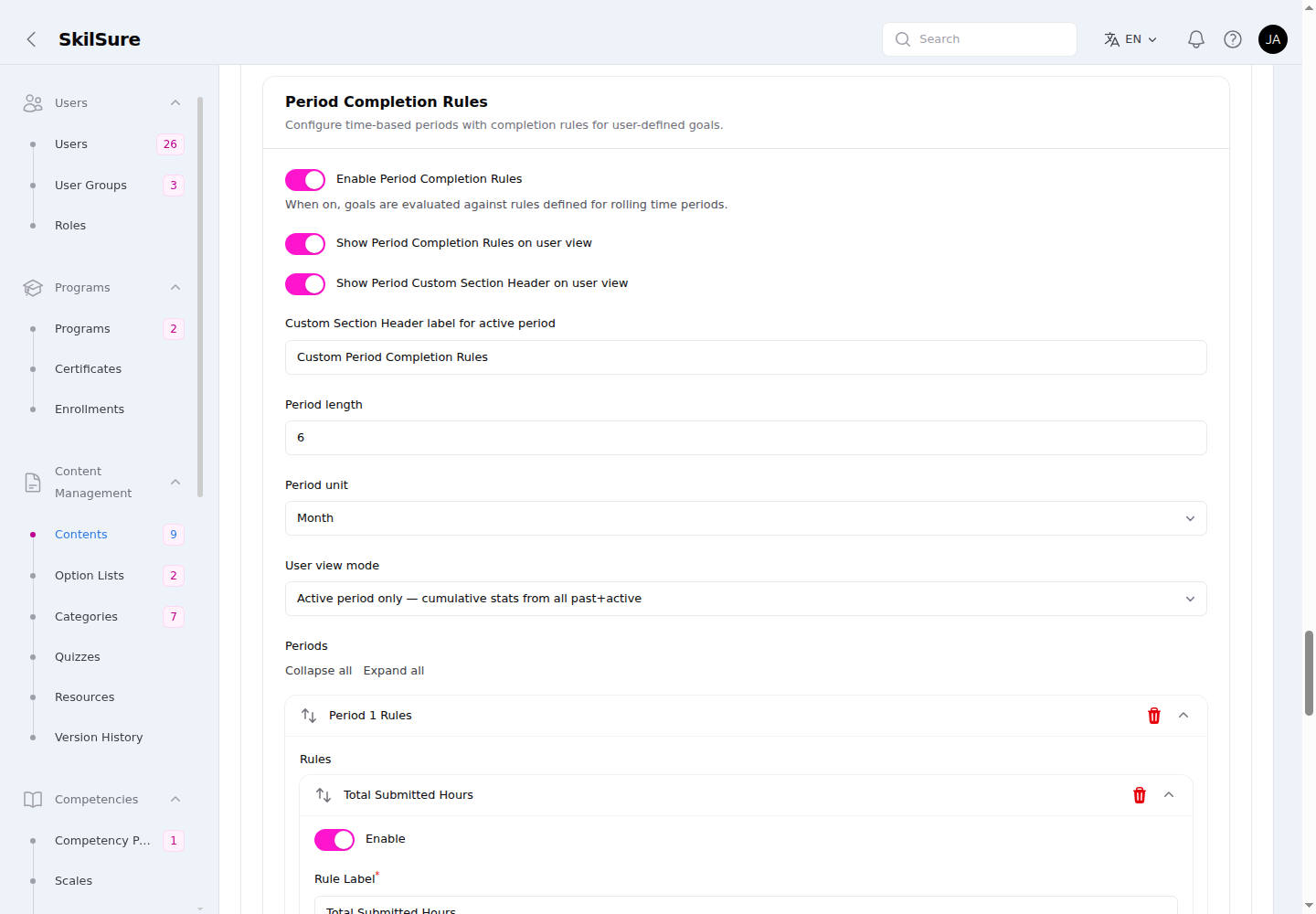Click the sidebar vertical scrollbar
The image size is (1316, 914).
200,297
